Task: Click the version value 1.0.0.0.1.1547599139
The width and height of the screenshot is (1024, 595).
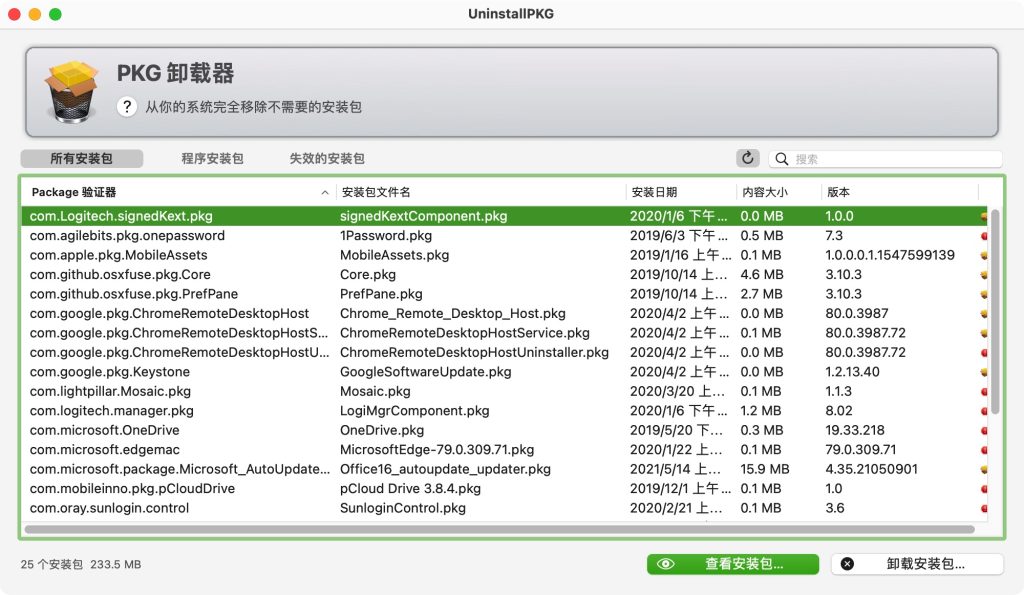Action: tap(890, 255)
